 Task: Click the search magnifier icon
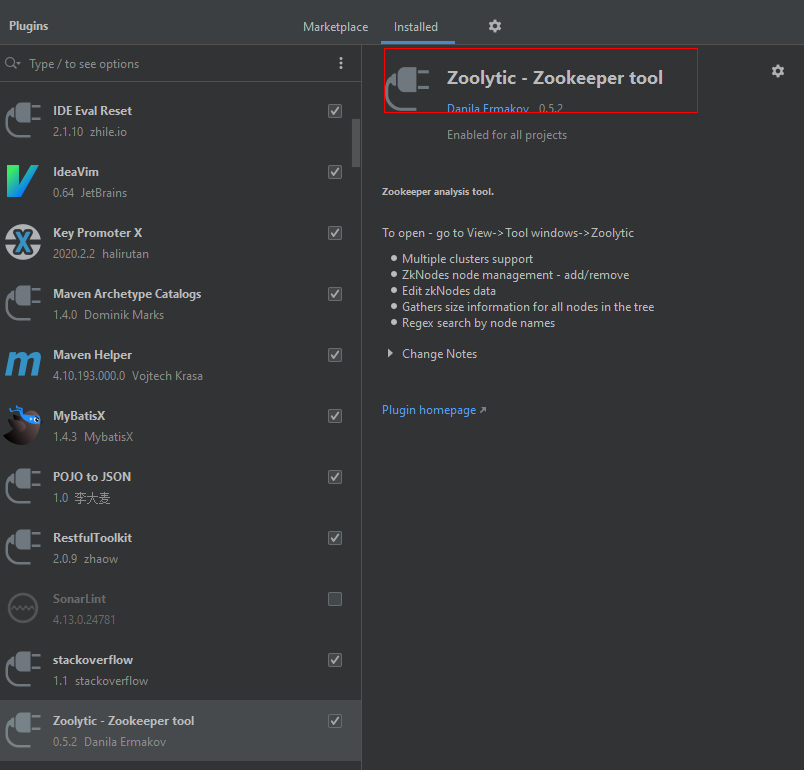pos(12,64)
